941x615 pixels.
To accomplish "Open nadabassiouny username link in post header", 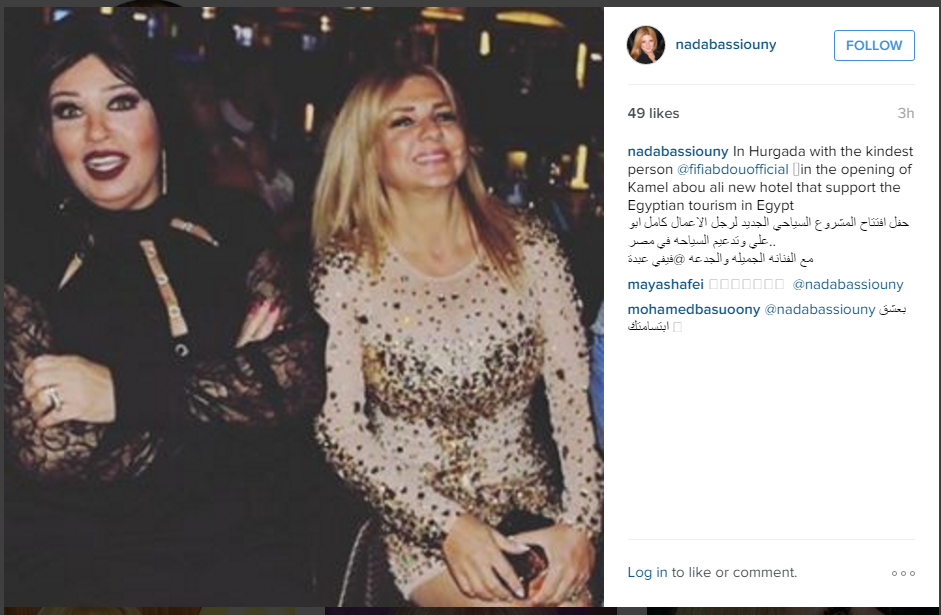I will point(726,44).
